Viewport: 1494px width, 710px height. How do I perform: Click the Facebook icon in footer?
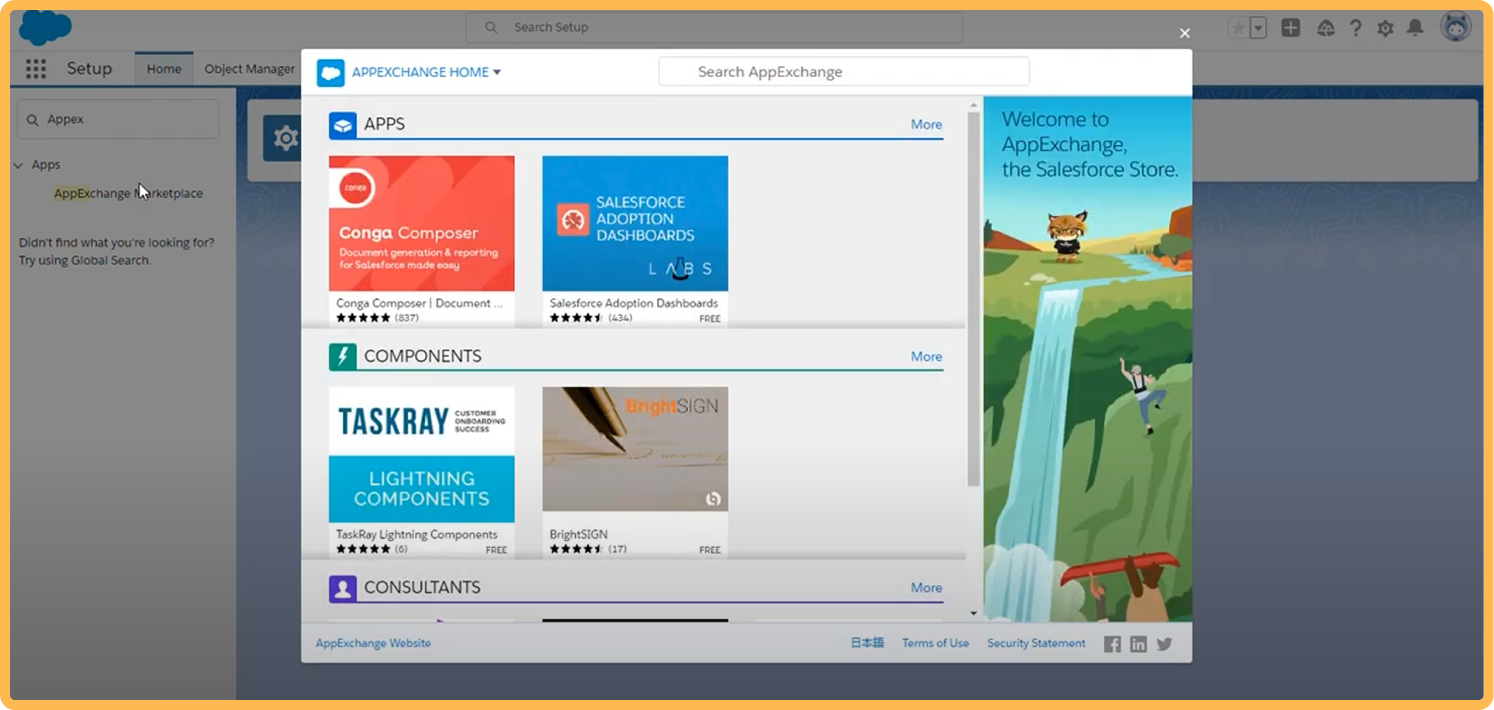click(x=1112, y=644)
